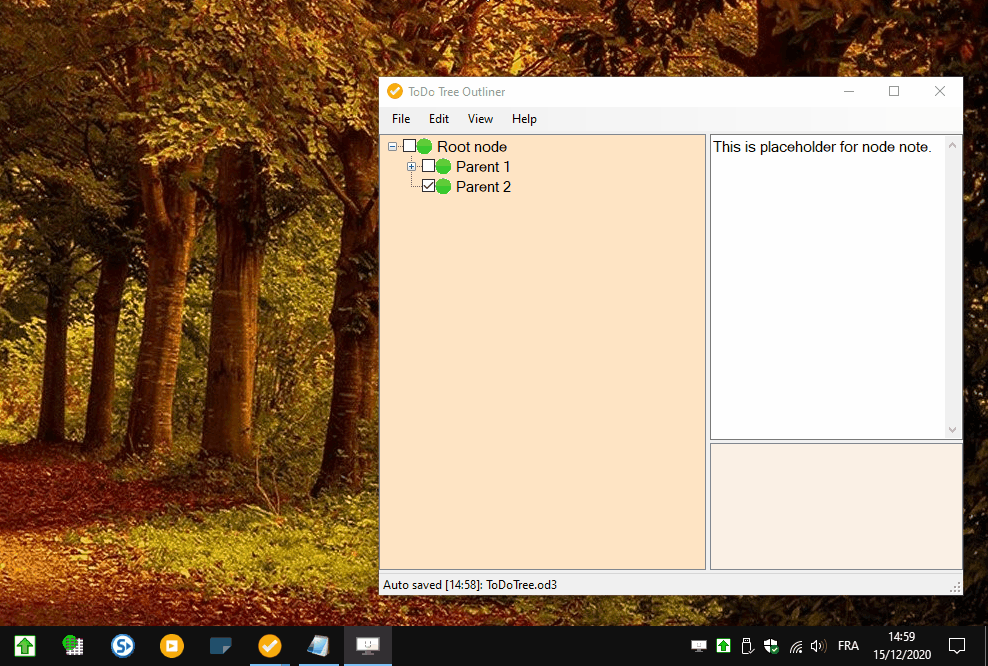Open the taskbar clock and date
The width and height of the screenshot is (988, 666).
[x=902, y=646]
